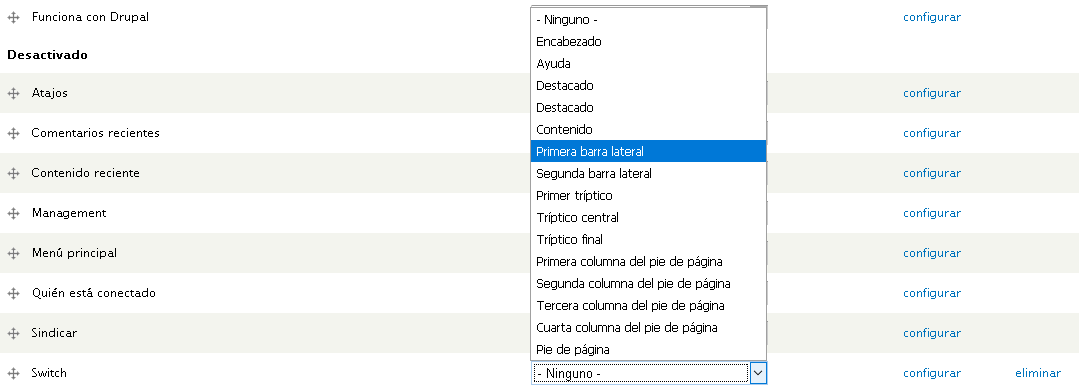Choose Primera barra lateral from the list

pyautogui.click(x=648, y=151)
